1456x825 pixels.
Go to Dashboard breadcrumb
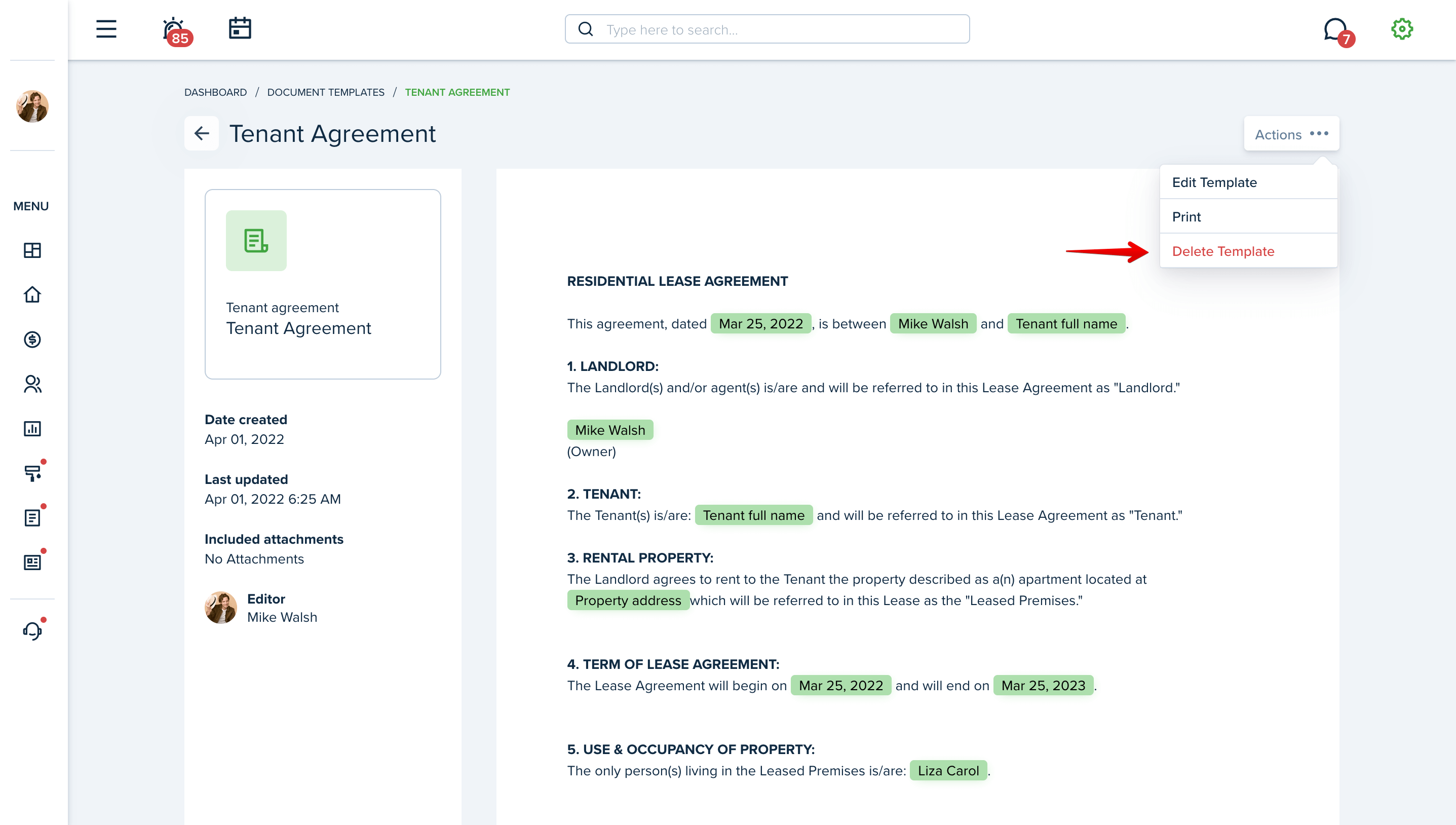pos(215,92)
